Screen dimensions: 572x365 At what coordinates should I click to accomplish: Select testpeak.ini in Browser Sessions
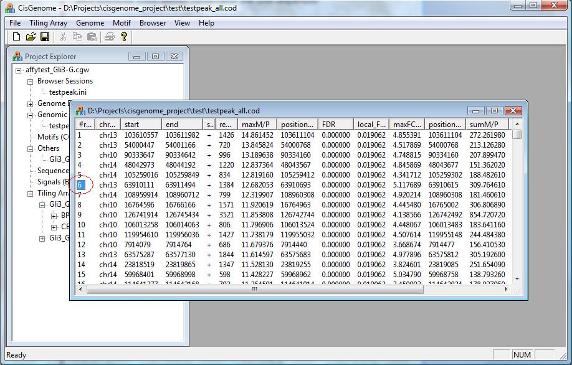(68, 92)
